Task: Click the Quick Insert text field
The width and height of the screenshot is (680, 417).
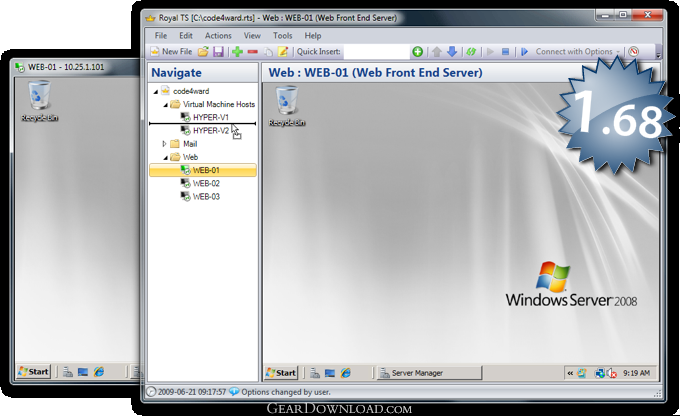Action: [x=376, y=52]
